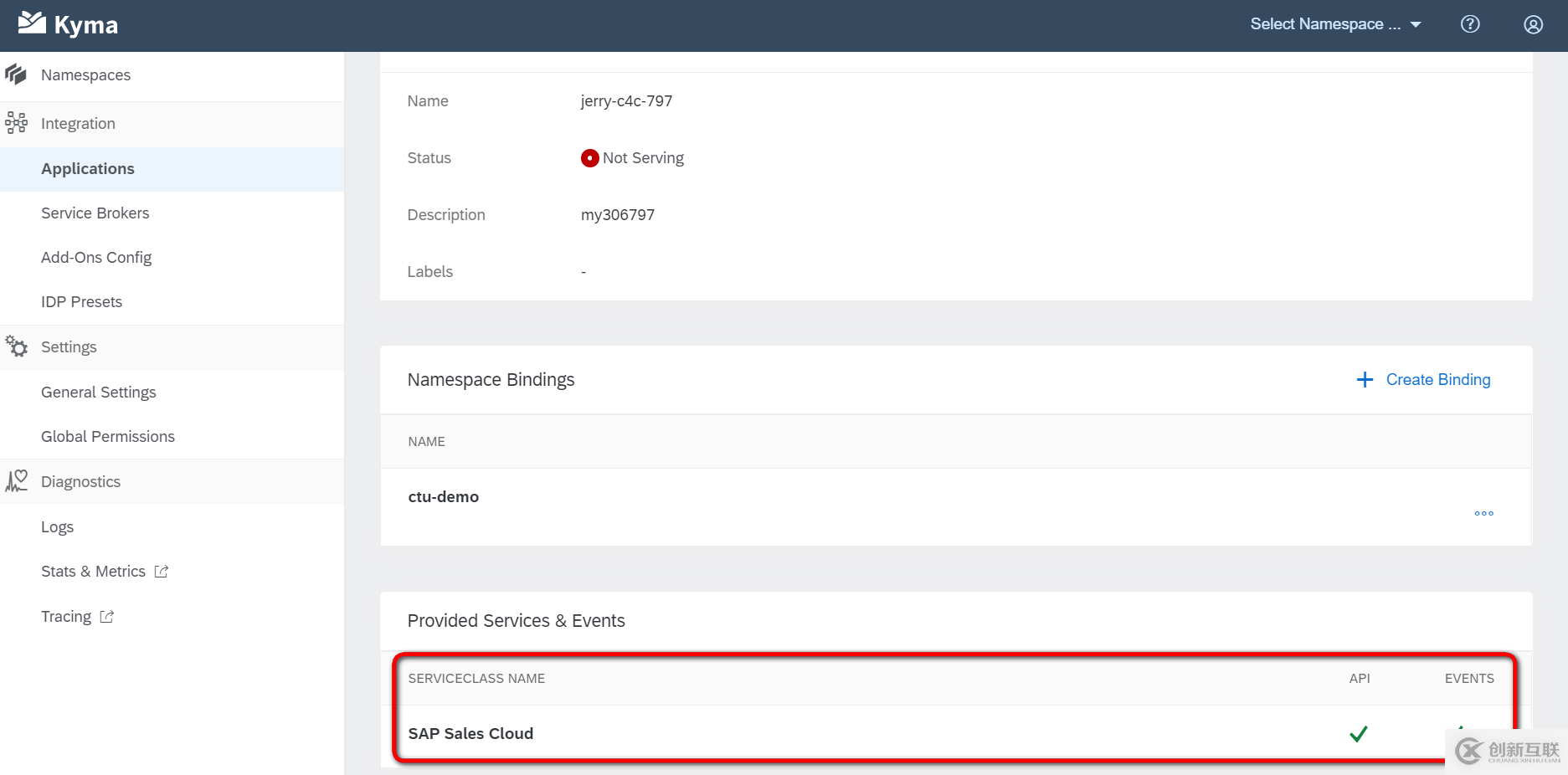Navigate to Add-Ons Config
This screenshot has width=1568, height=775.
(95, 257)
